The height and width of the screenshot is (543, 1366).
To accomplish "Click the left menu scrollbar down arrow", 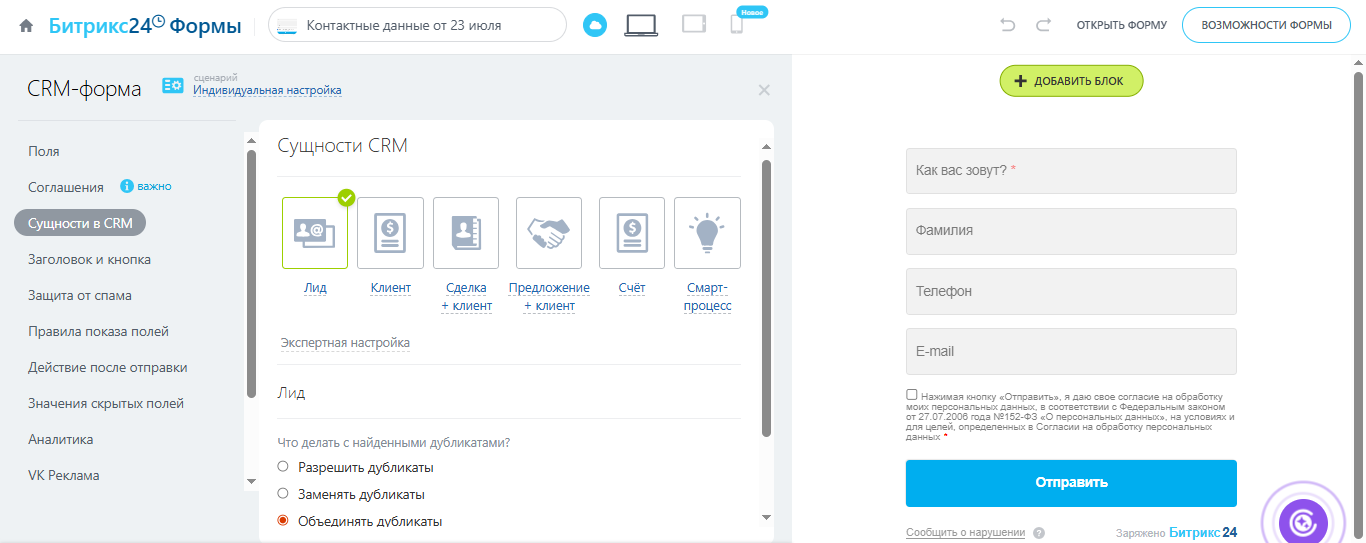I will (251, 481).
